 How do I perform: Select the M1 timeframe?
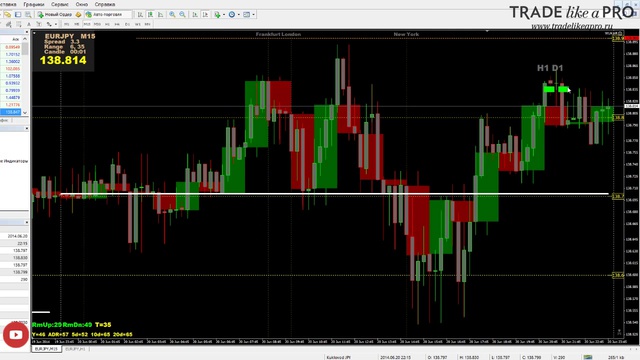pyautogui.click(x=67, y=24)
